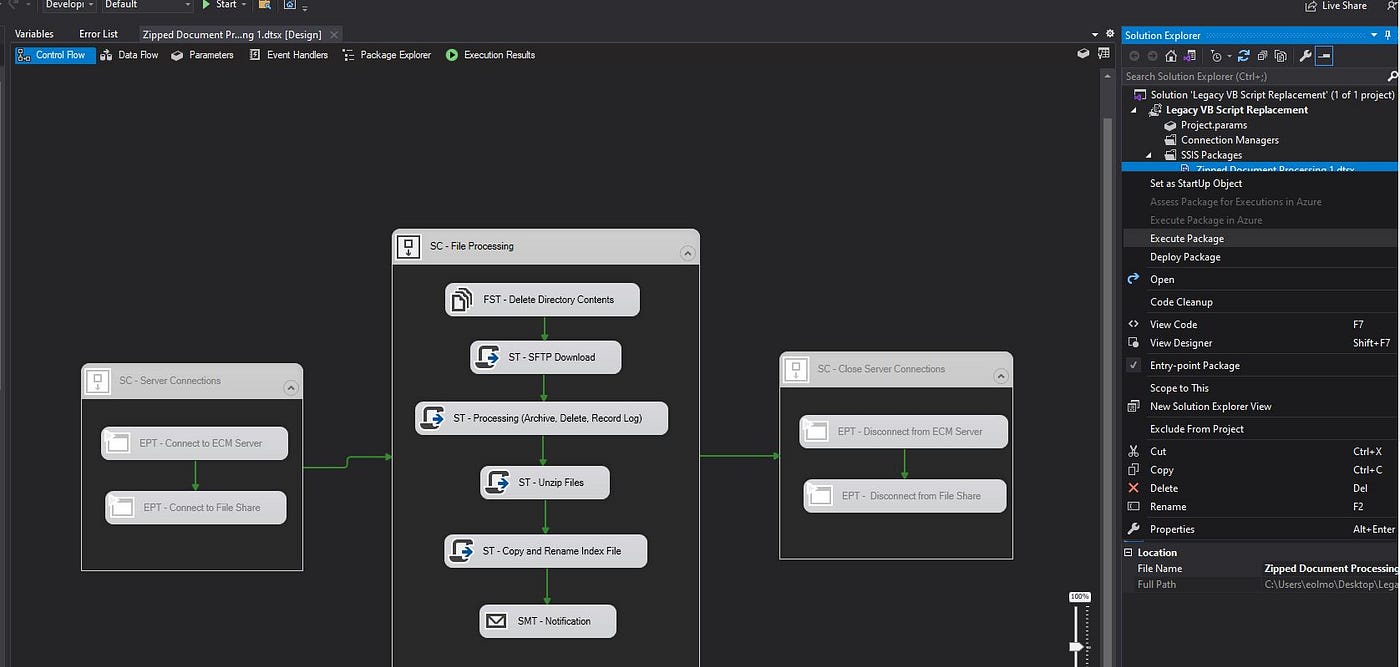Viewport: 1400px width, 667px height.
Task: Click the SMT - Notification mail icon
Action: (496, 621)
